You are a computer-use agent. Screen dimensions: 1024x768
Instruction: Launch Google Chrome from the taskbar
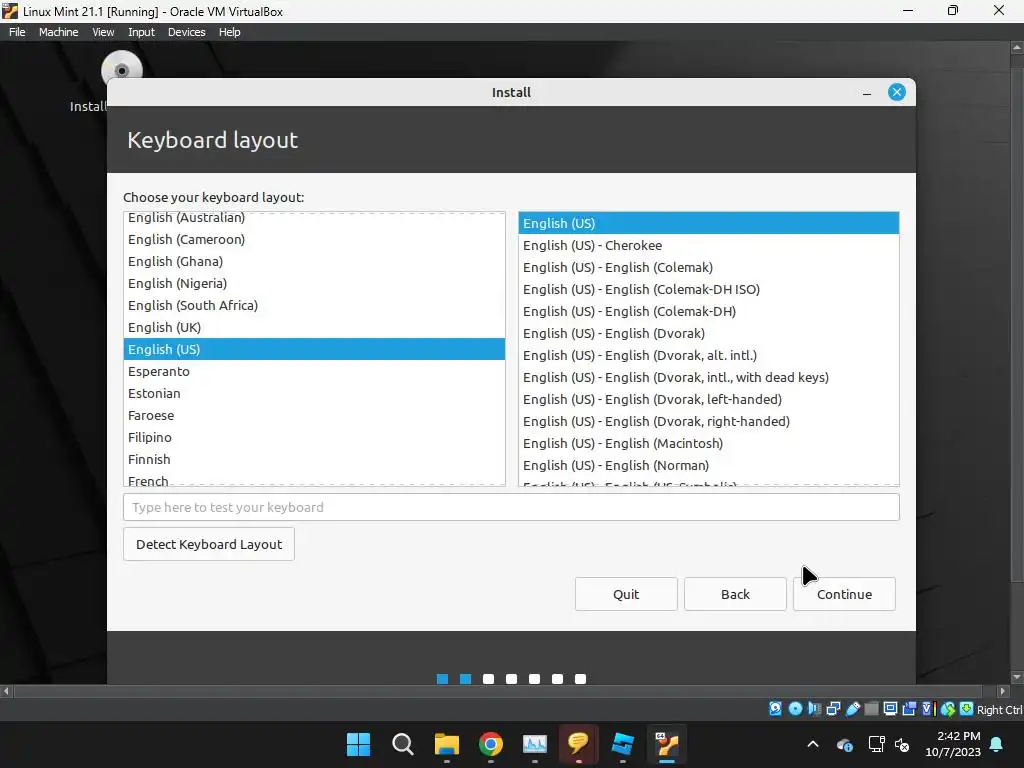[490, 744]
